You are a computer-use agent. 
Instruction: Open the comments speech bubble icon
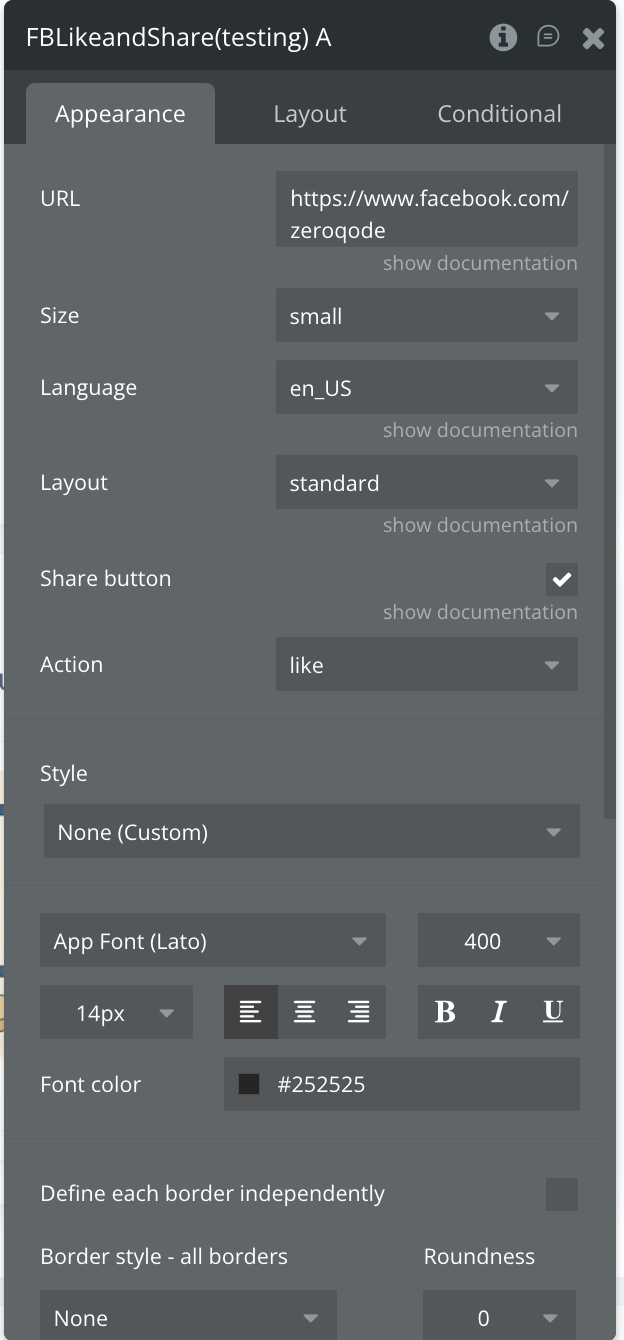tap(548, 38)
